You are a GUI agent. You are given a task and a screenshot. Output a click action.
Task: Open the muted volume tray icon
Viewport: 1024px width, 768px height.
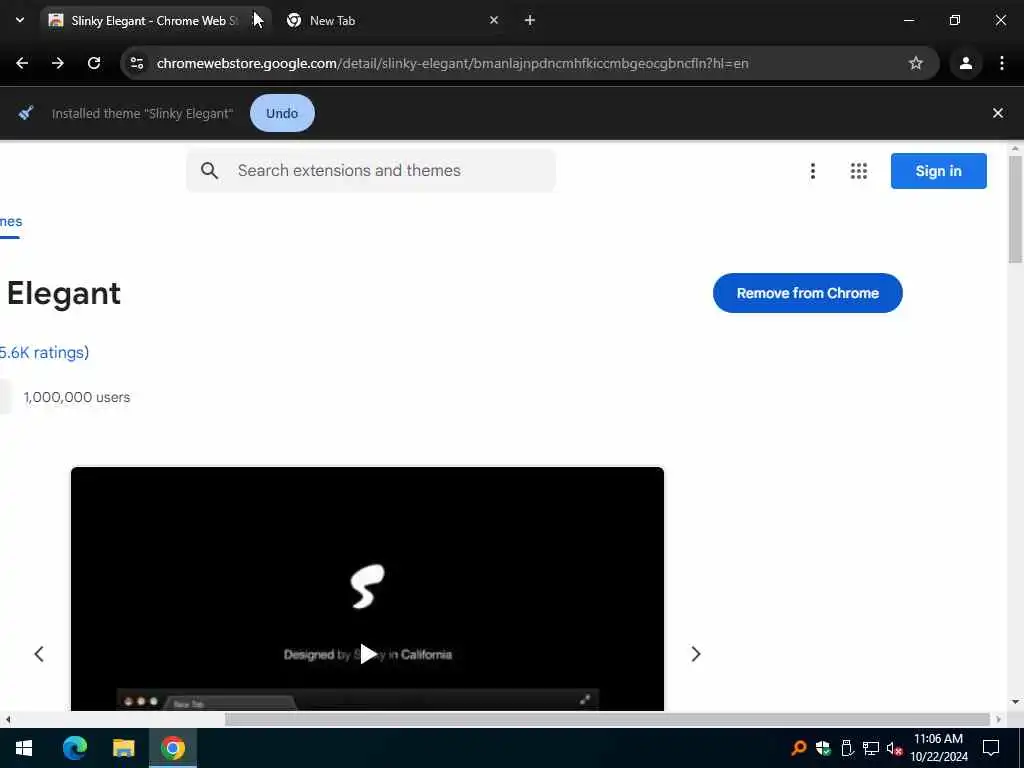click(x=894, y=748)
